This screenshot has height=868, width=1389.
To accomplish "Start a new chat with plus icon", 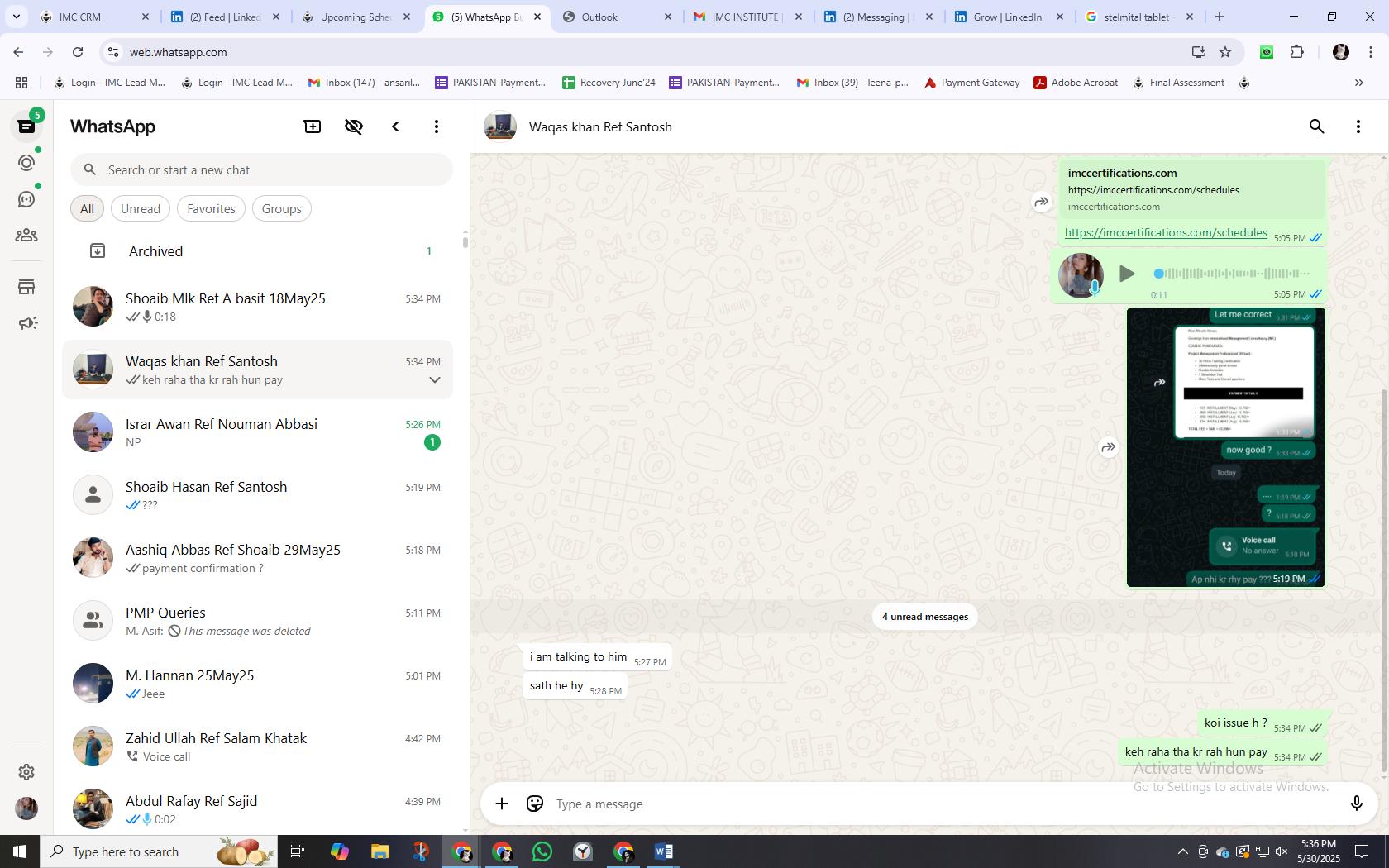I will 313,126.
